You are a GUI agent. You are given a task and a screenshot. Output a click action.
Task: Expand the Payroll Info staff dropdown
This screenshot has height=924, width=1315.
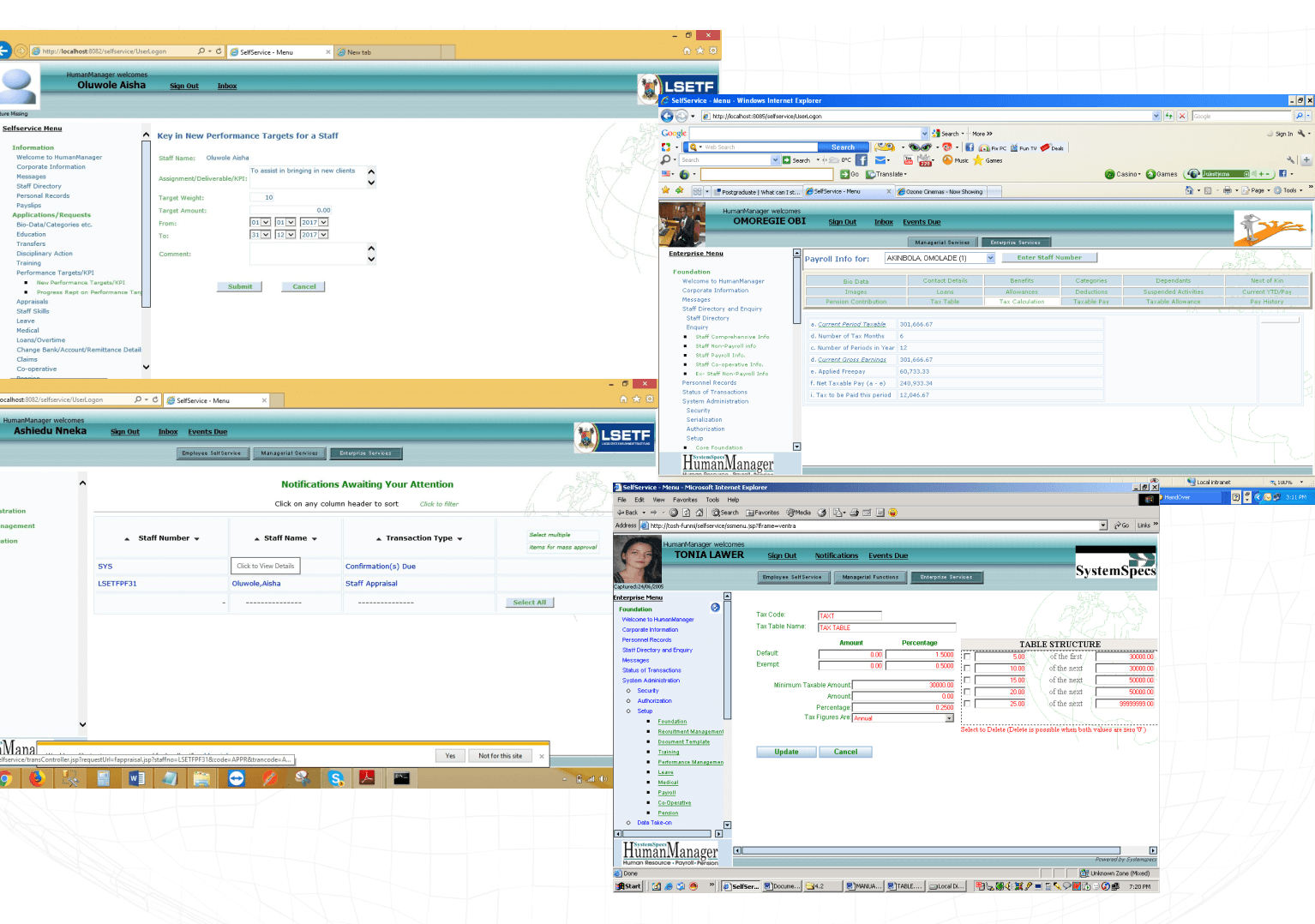990,258
